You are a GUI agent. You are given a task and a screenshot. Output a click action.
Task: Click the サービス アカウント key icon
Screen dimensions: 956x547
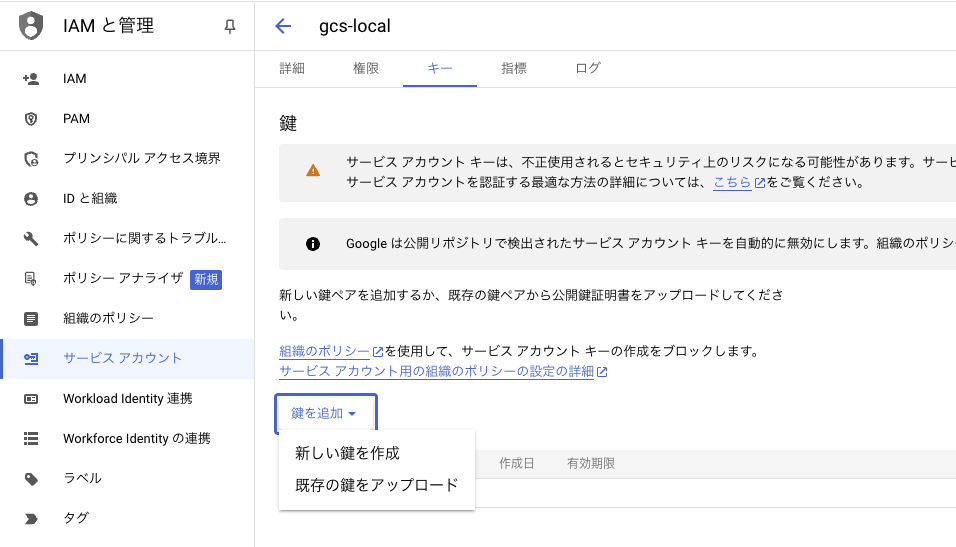pyautogui.click(x=31, y=359)
